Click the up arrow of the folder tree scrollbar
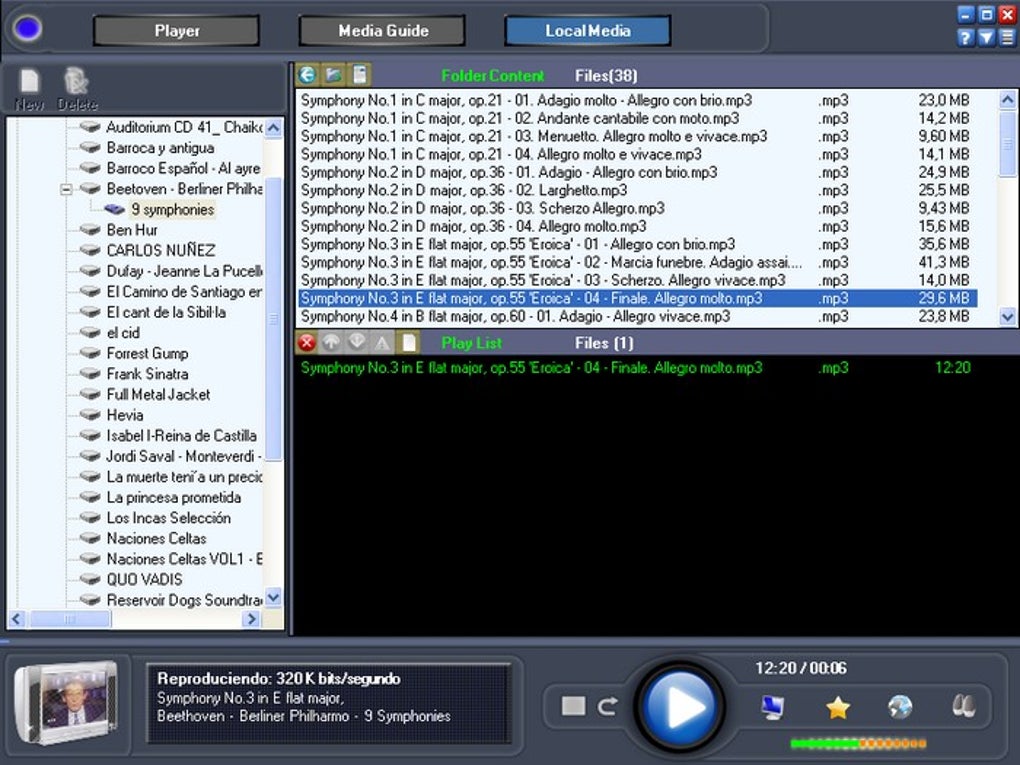 click(x=274, y=128)
